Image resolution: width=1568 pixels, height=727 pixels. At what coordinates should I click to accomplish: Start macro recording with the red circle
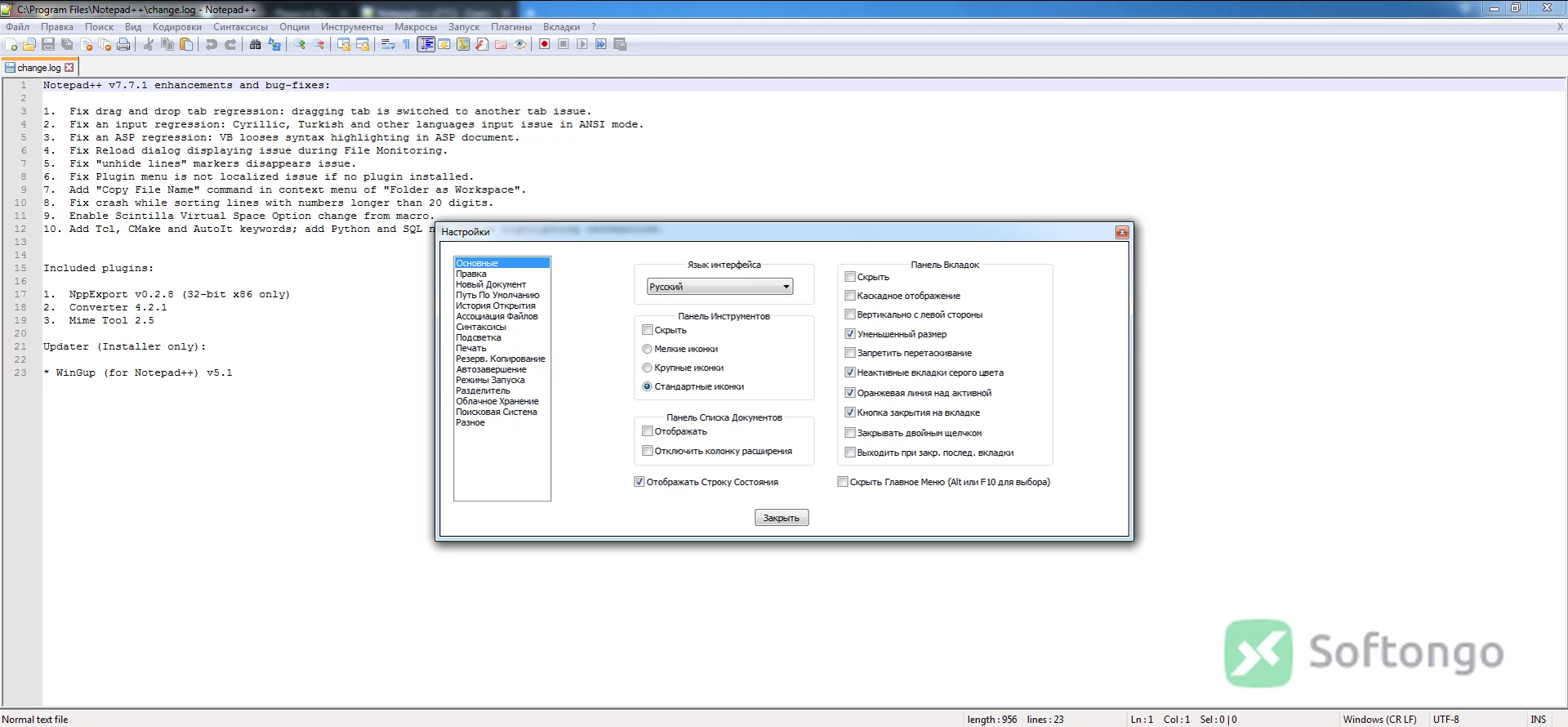tap(545, 45)
